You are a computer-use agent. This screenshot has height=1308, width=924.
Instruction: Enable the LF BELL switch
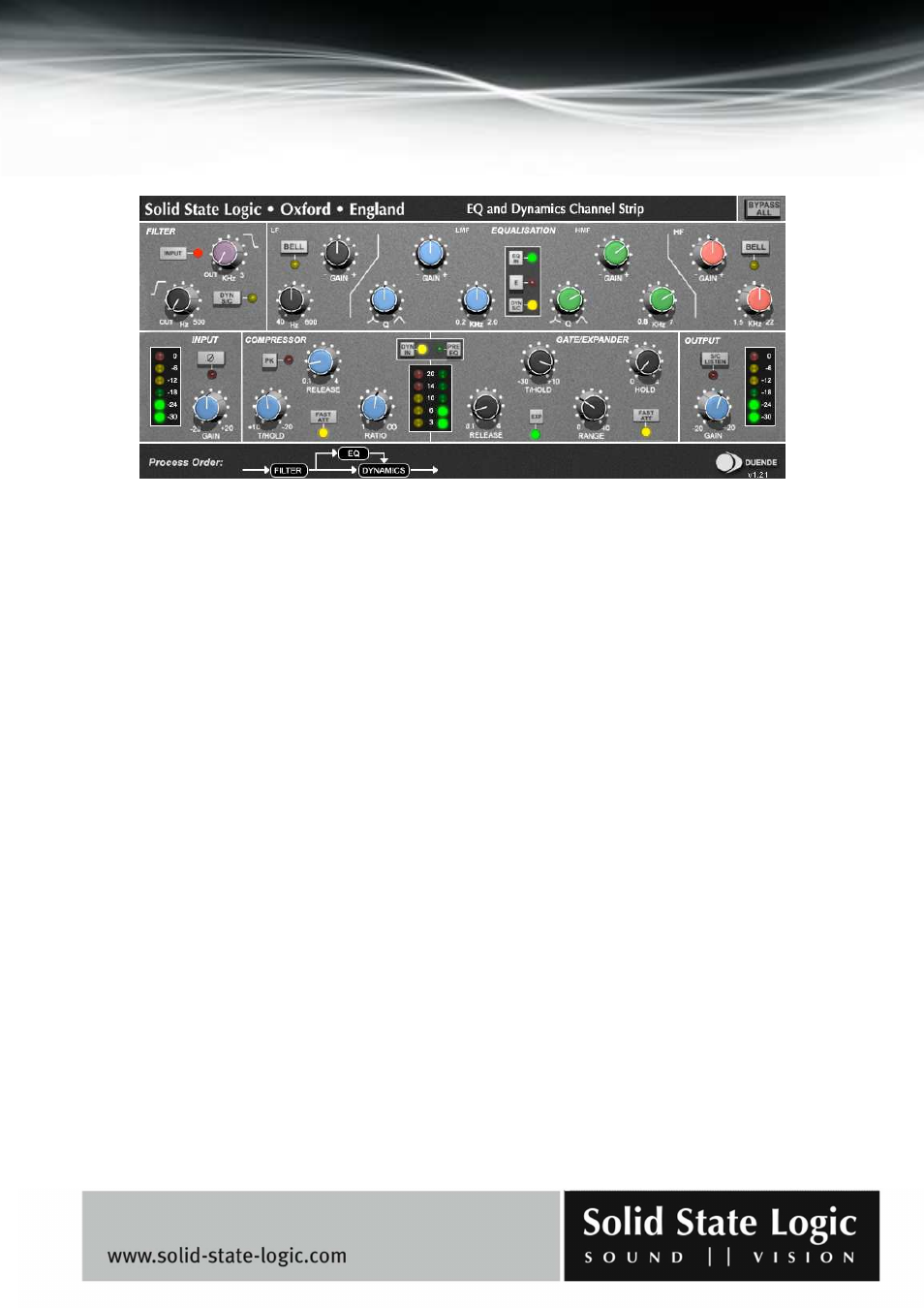pos(293,247)
